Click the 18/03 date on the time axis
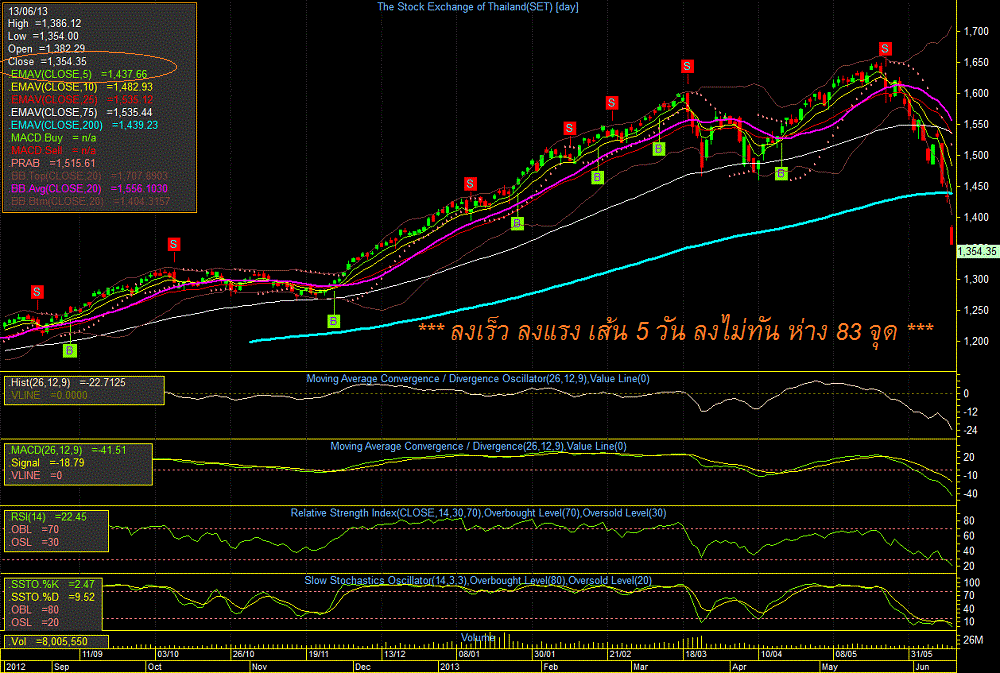The width and height of the screenshot is (1000, 673). 695,655
